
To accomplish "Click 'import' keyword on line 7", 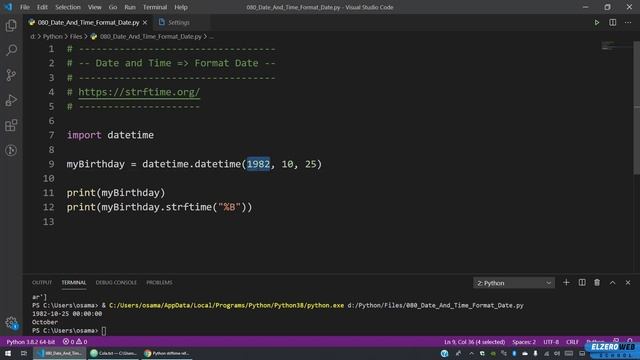I will pyautogui.click(x=84, y=135).
